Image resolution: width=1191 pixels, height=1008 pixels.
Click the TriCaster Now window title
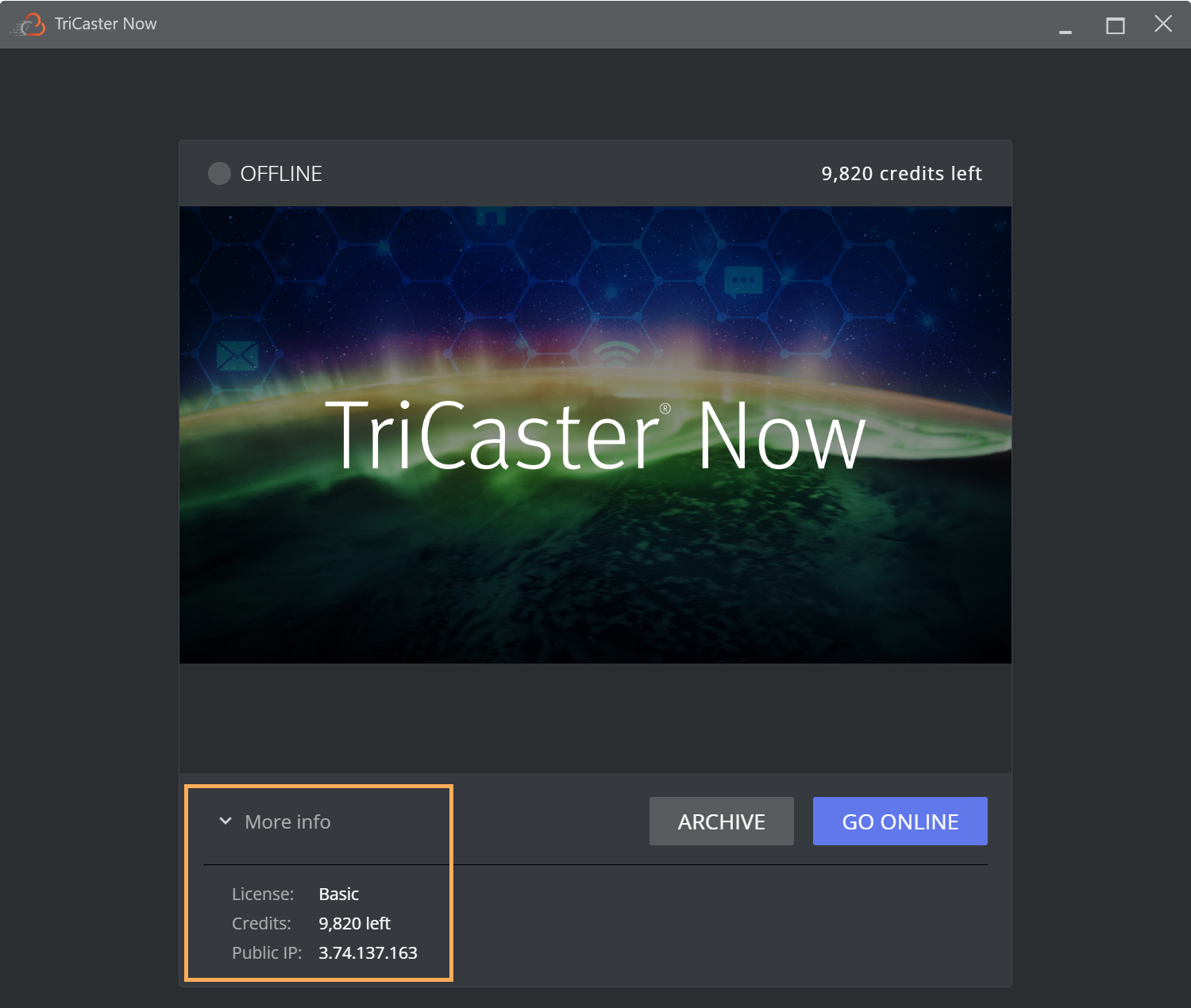(106, 24)
